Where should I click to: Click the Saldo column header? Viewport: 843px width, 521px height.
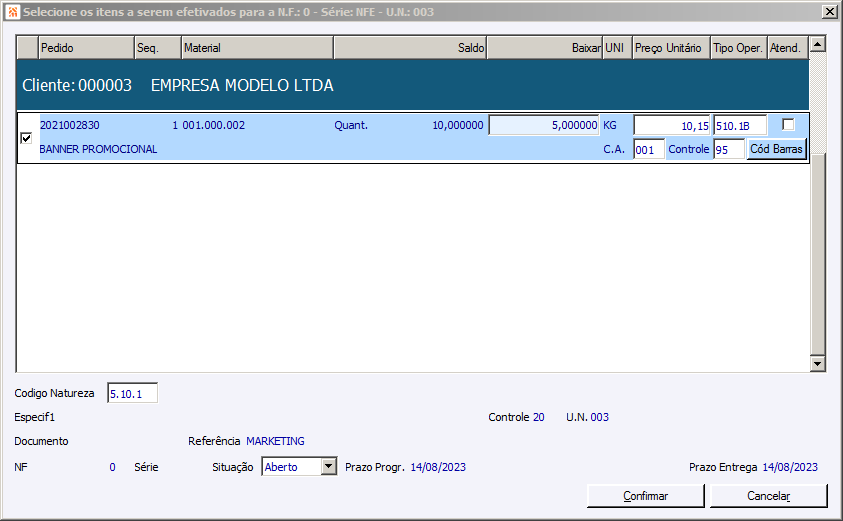click(x=410, y=48)
